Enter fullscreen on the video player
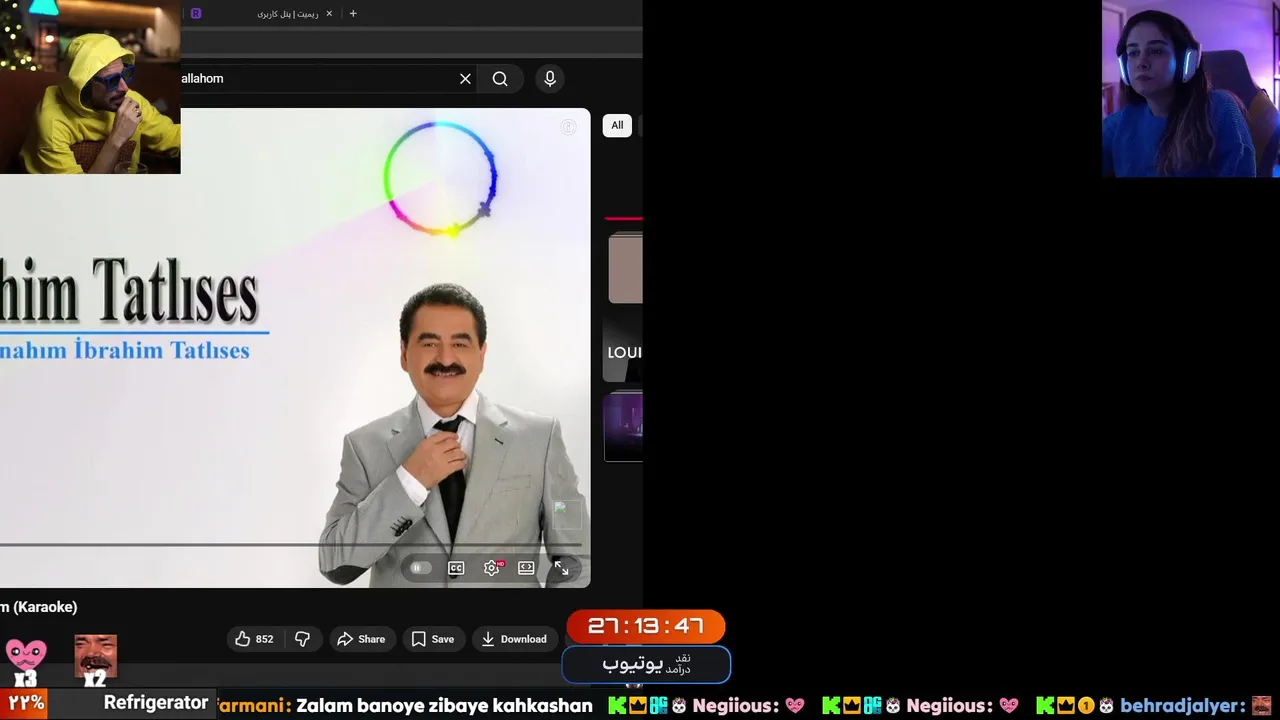1280x720 pixels. (561, 568)
